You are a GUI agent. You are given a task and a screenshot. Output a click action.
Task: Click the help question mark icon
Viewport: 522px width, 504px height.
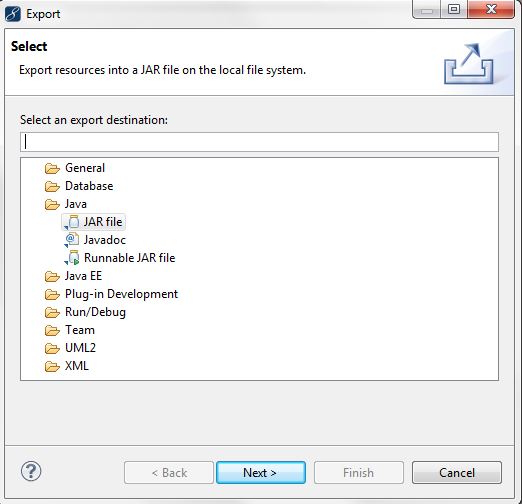[x=31, y=471]
